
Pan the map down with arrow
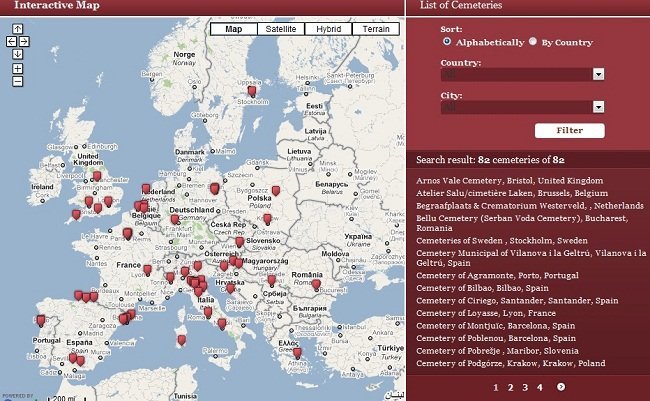pos(17,54)
